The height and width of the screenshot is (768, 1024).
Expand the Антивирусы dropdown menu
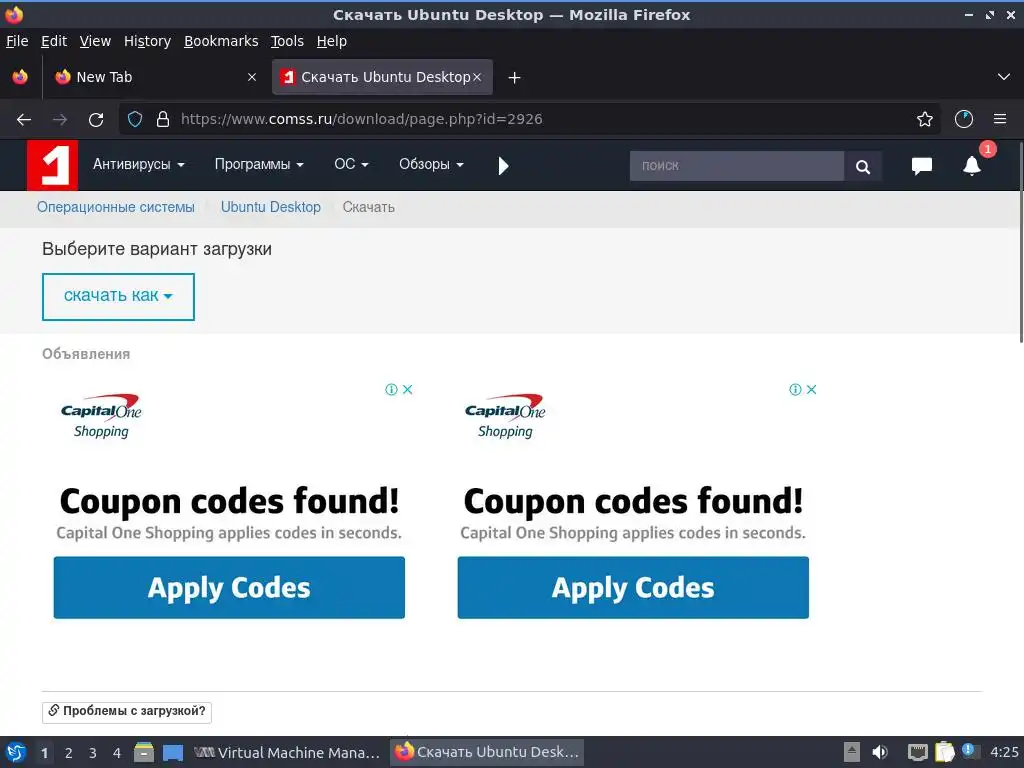click(138, 165)
